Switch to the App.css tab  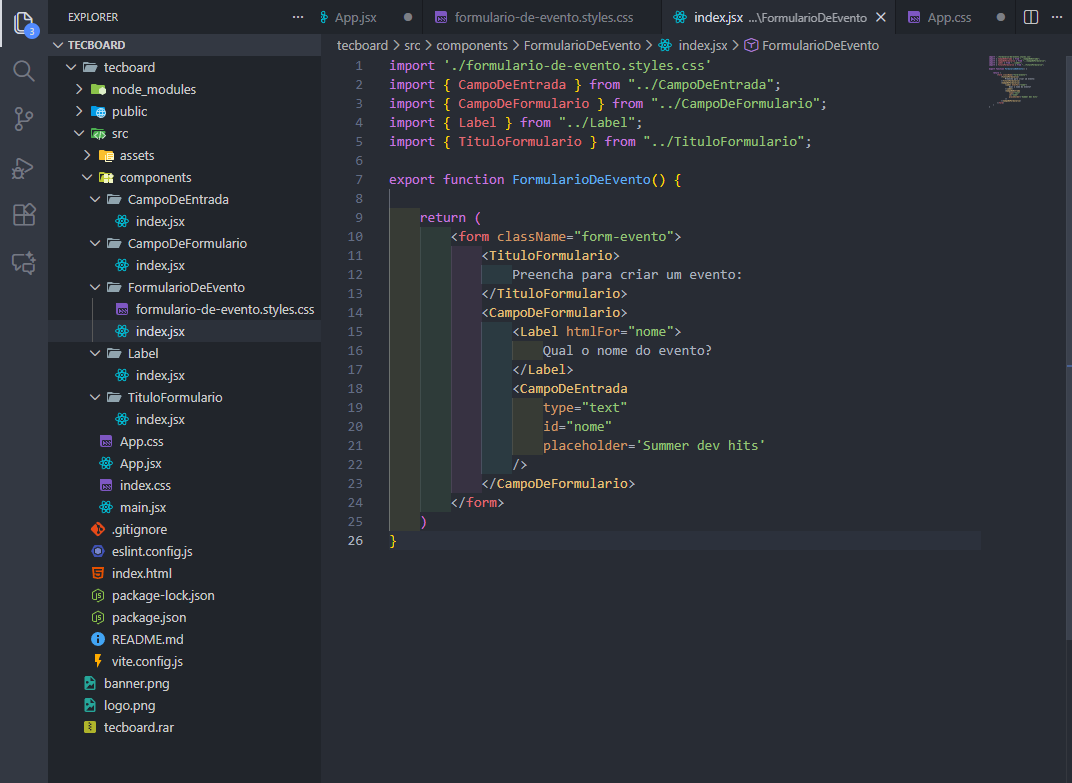pyautogui.click(x=948, y=17)
